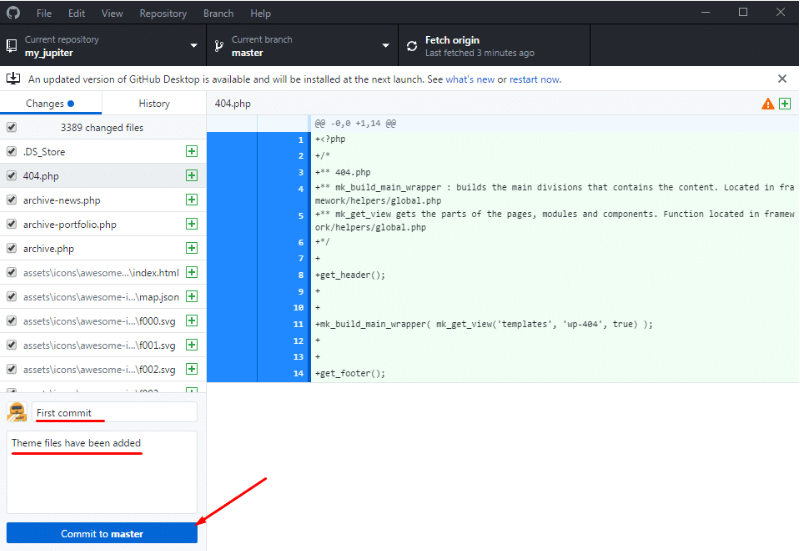Click the added status icon for archive.php
Screen dimensions: 800x551
tap(192, 248)
